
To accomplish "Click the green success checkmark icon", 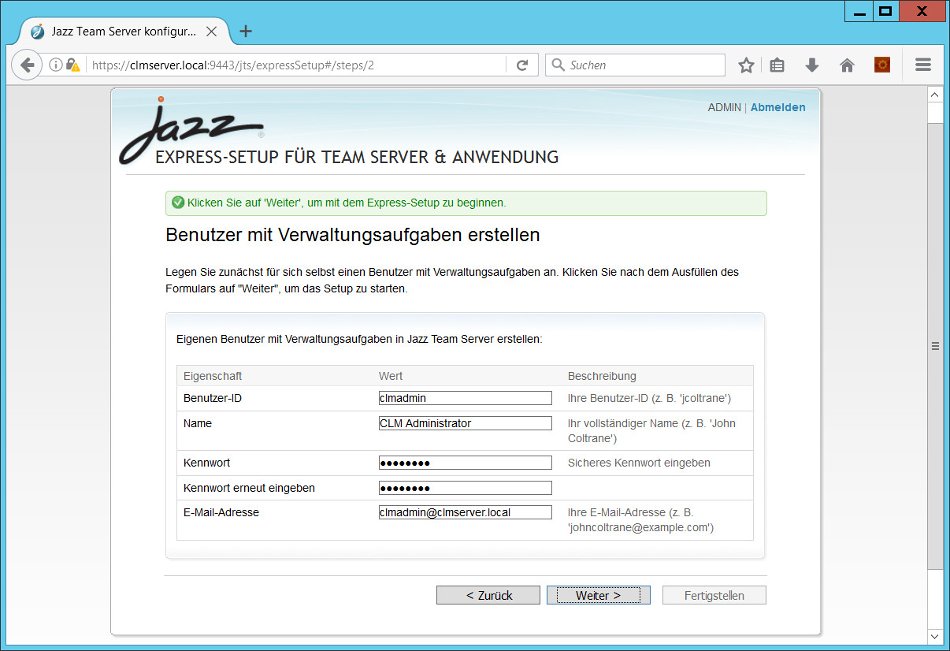I will 178,202.
